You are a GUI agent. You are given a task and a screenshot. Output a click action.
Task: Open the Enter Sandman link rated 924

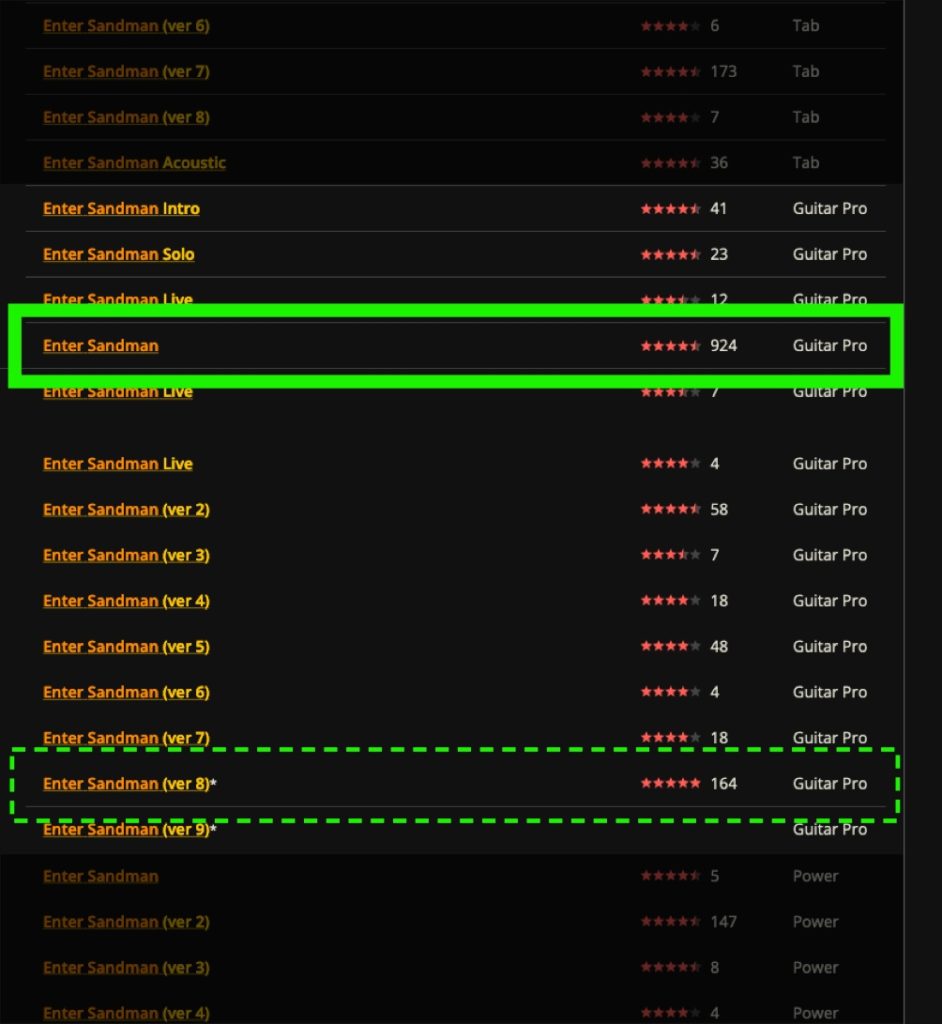[x=101, y=345]
